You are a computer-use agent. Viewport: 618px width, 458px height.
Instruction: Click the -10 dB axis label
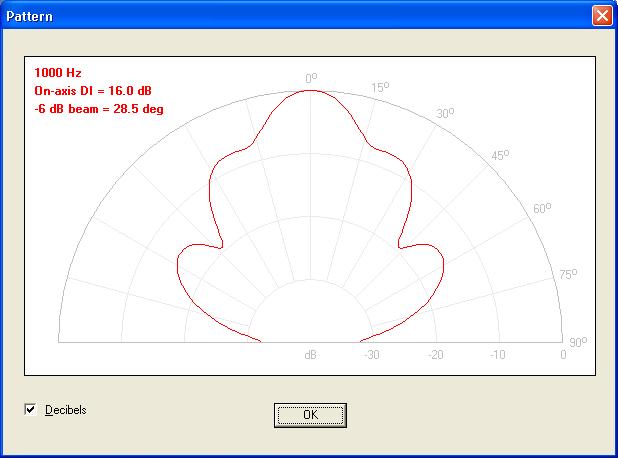(x=497, y=355)
